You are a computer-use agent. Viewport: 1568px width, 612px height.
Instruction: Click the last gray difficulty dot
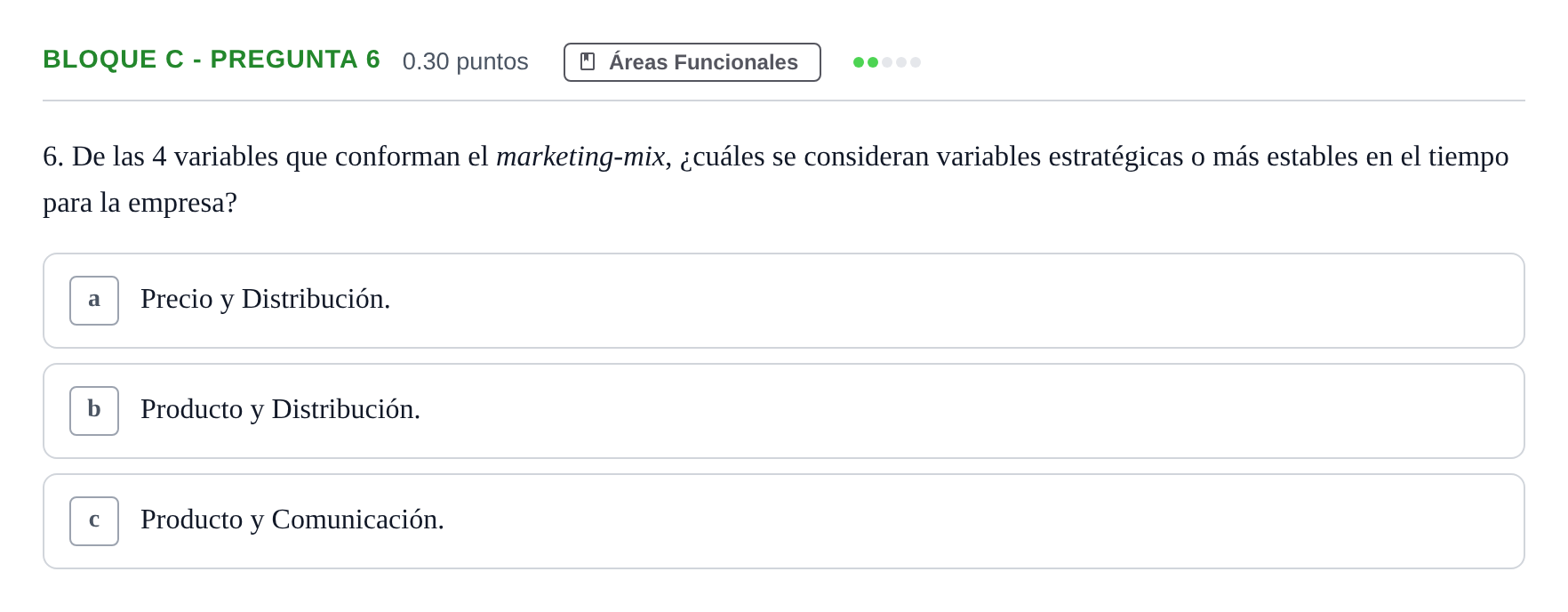pyautogui.click(x=916, y=62)
